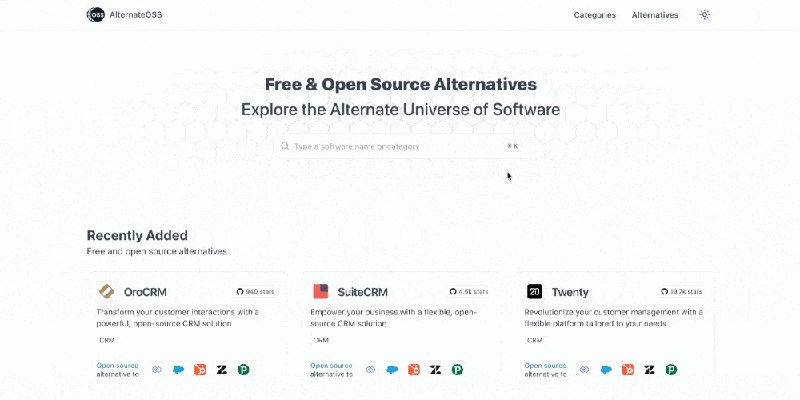The height and width of the screenshot is (400, 800).
Task: Click the Salesforce icon in SuiteCRM card
Action: click(393, 370)
